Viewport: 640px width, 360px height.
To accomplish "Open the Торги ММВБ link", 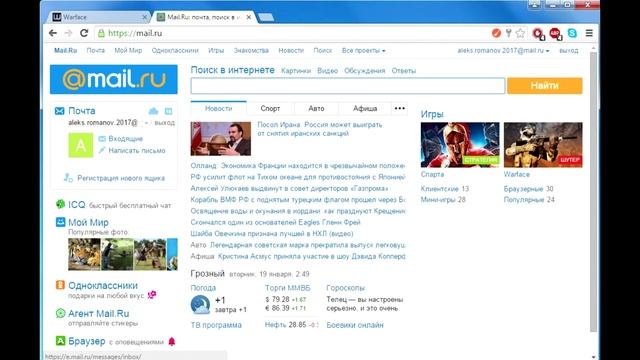I will pyautogui.click(x=287, y=288).
